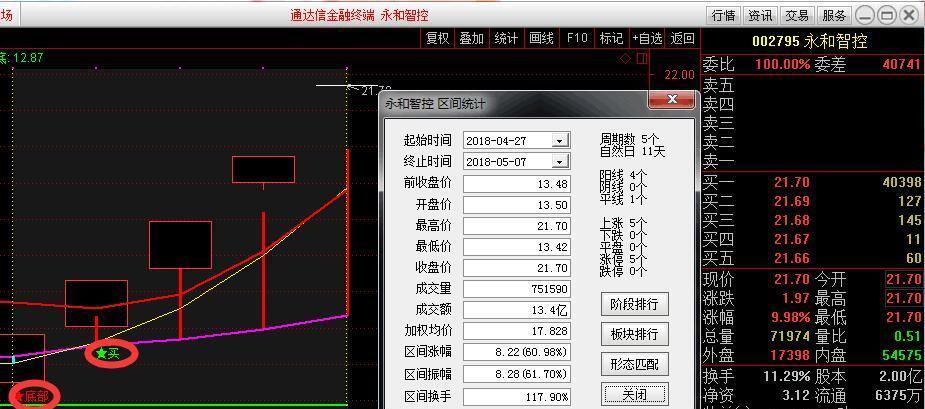This screenshot has width=925, height=409.
Task: Open the 资讯 menu
Action: [x=760, y=15]
